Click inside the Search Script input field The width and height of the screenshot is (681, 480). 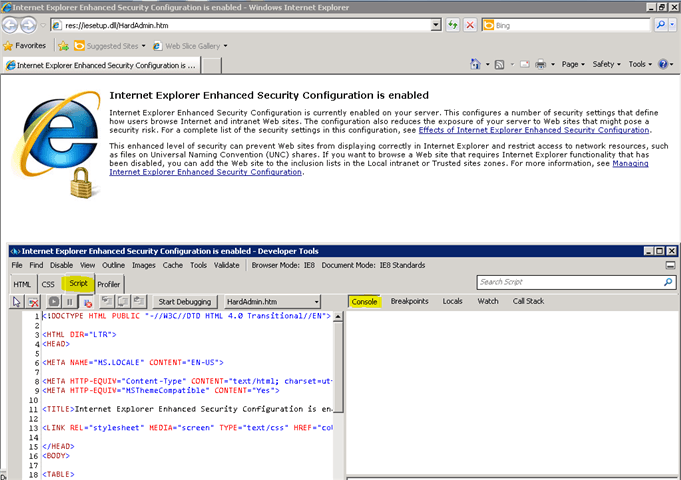(560, 282)
